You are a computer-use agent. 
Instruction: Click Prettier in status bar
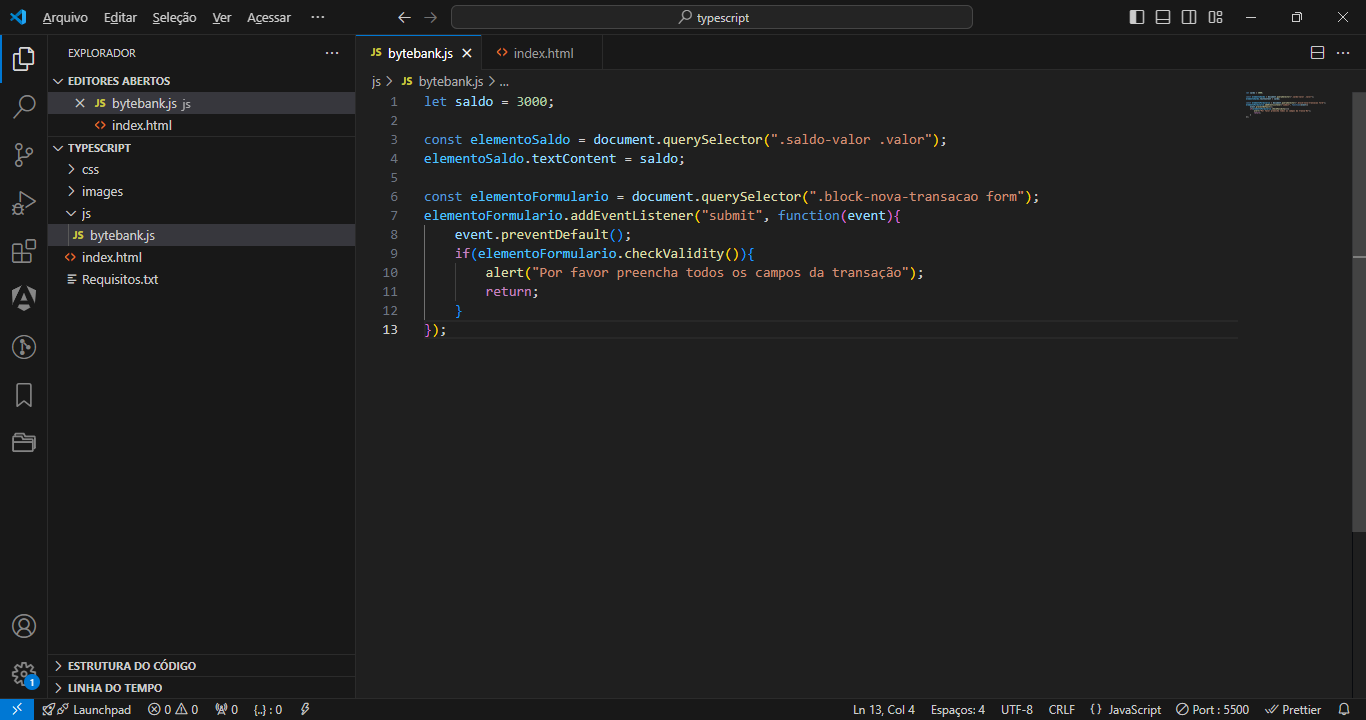1293,709
